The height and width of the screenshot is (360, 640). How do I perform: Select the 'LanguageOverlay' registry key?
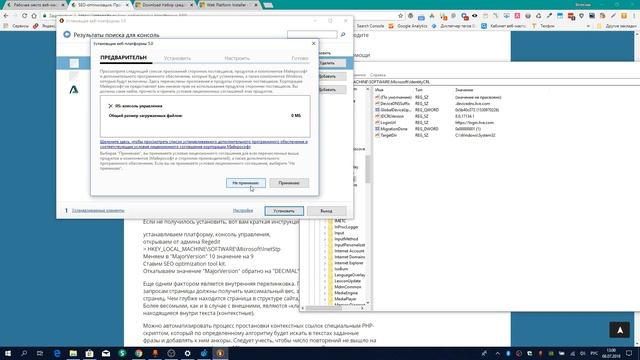pos(349,275)
